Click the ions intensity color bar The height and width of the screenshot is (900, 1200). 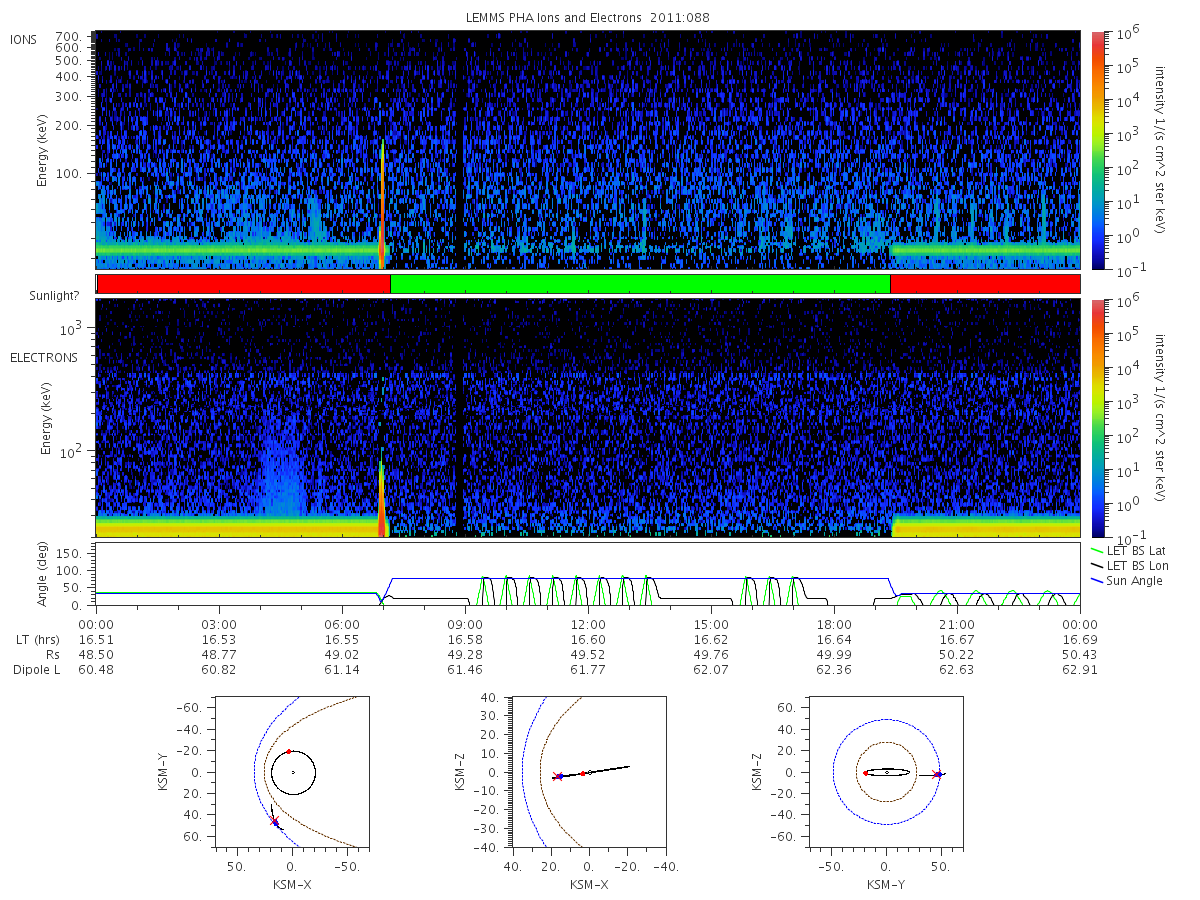(x=1098, y=150)
